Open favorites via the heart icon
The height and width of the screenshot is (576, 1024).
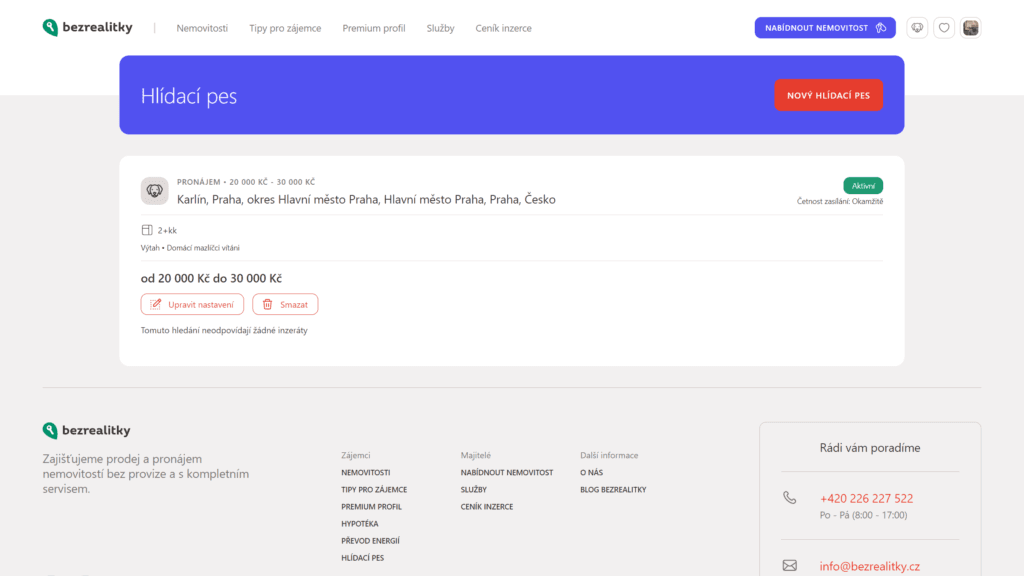[x=944, y=28]
